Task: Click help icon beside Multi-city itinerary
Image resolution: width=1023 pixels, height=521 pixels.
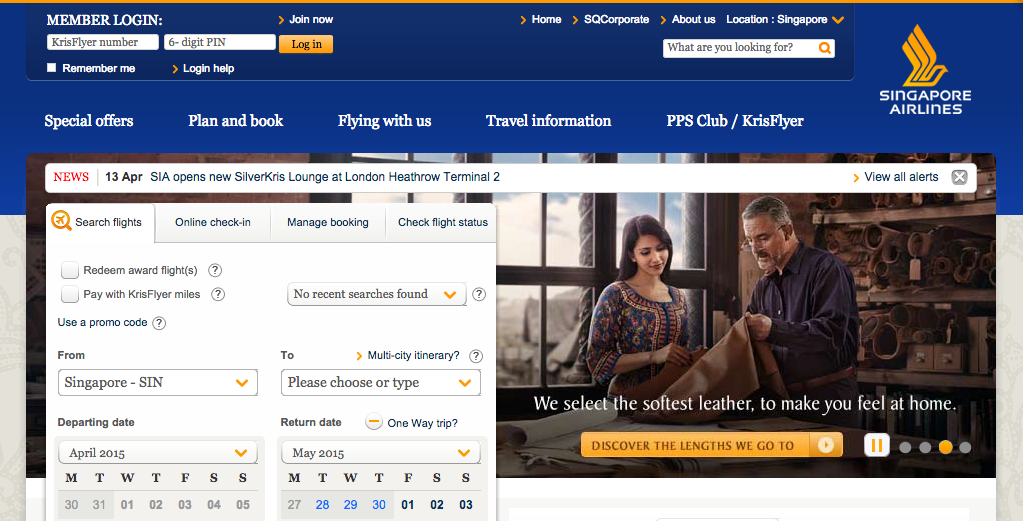Action: pos(476,356)
